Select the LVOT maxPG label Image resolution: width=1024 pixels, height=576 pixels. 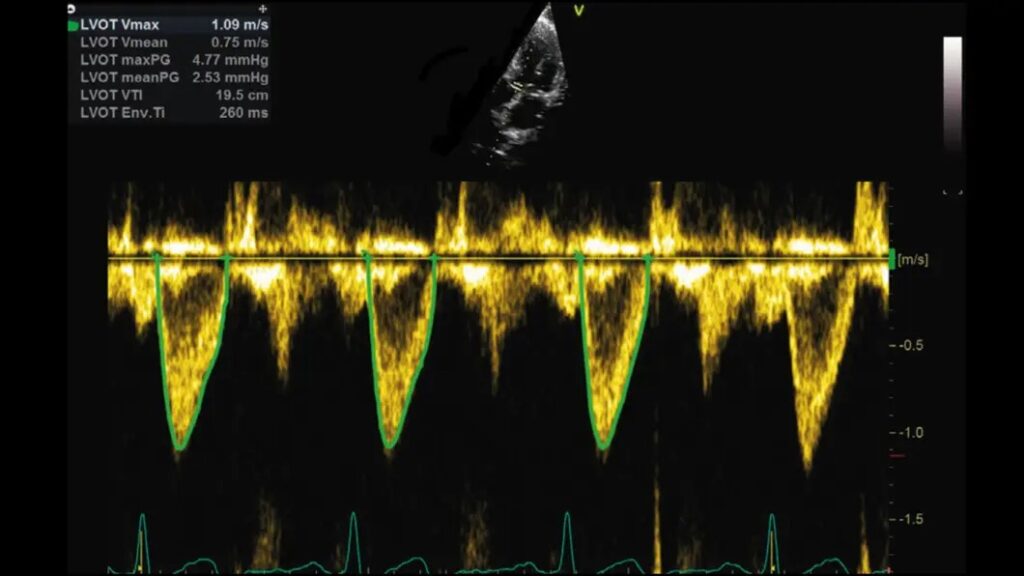tap(125, 60)
